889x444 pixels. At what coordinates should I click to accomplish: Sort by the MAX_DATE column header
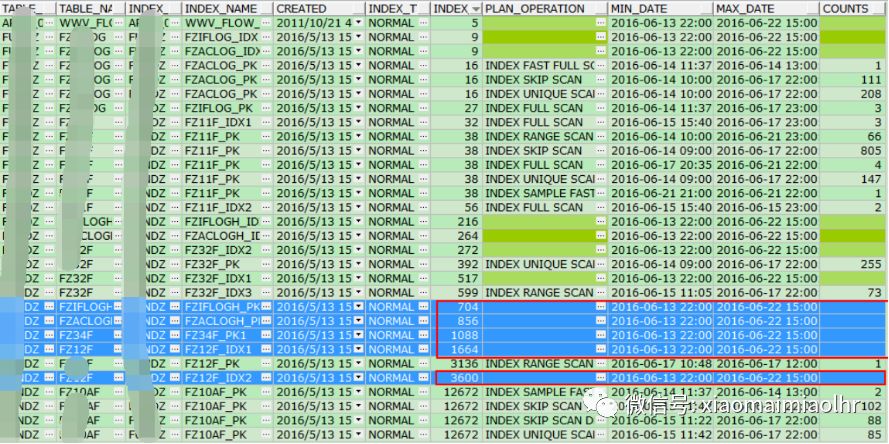coord(766,9)
